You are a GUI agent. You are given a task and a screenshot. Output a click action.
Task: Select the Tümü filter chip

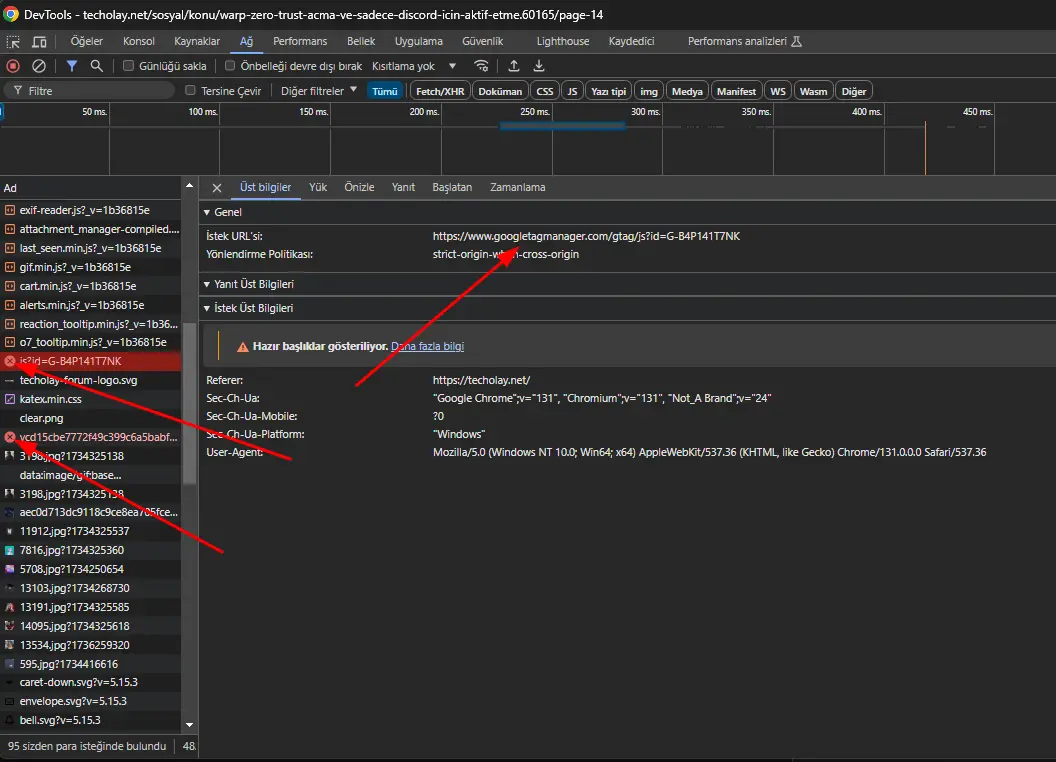click(x=385, y=91)
